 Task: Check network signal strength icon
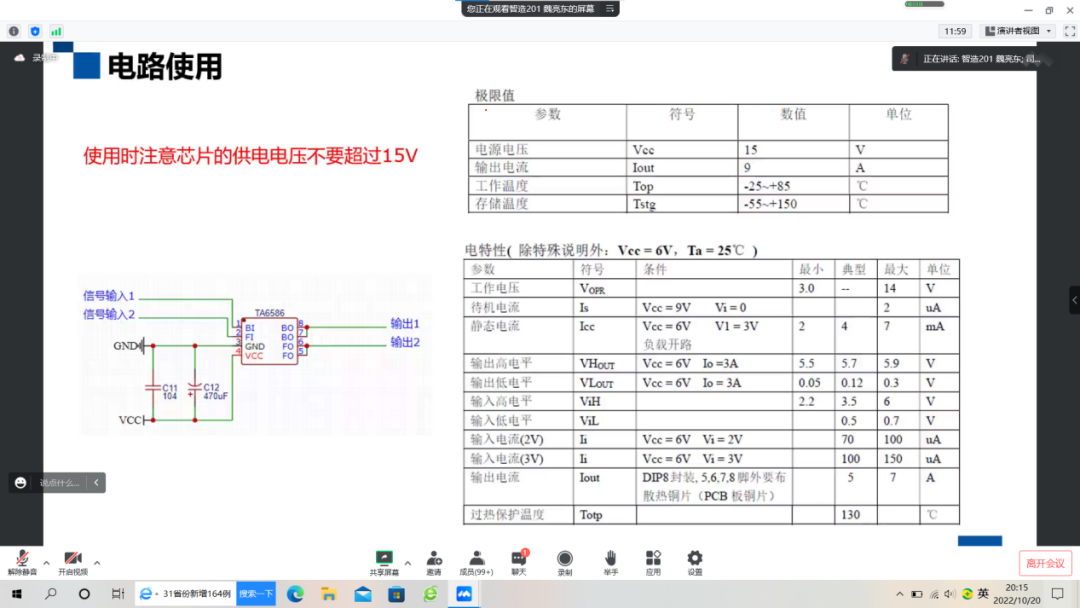point(56,31)
